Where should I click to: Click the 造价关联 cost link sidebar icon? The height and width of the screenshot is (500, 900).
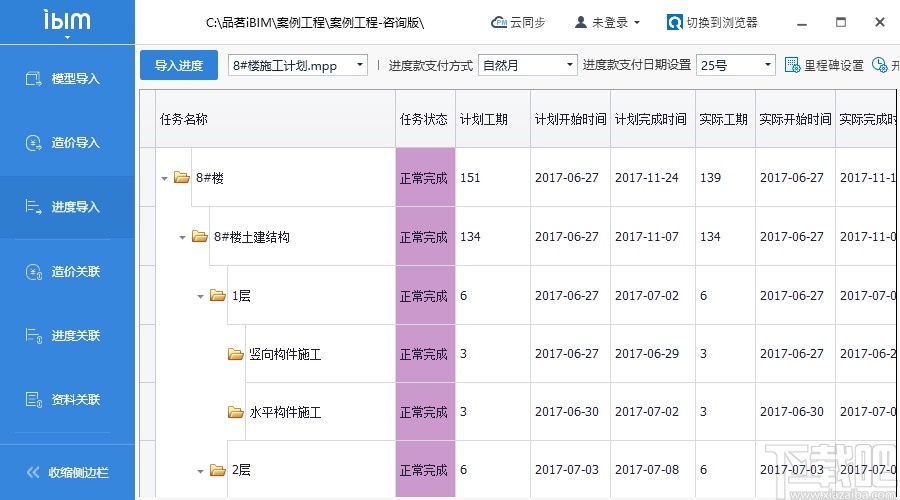(33, 272)
